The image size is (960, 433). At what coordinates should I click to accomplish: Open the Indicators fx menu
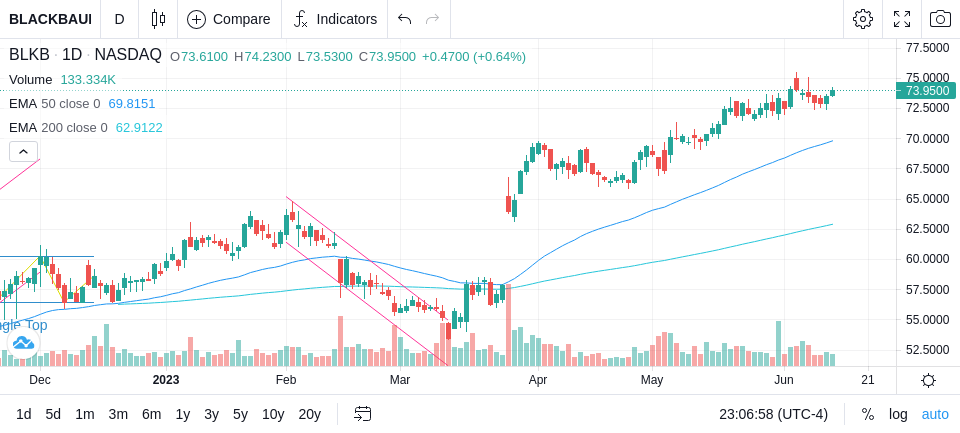coord(301,20)
